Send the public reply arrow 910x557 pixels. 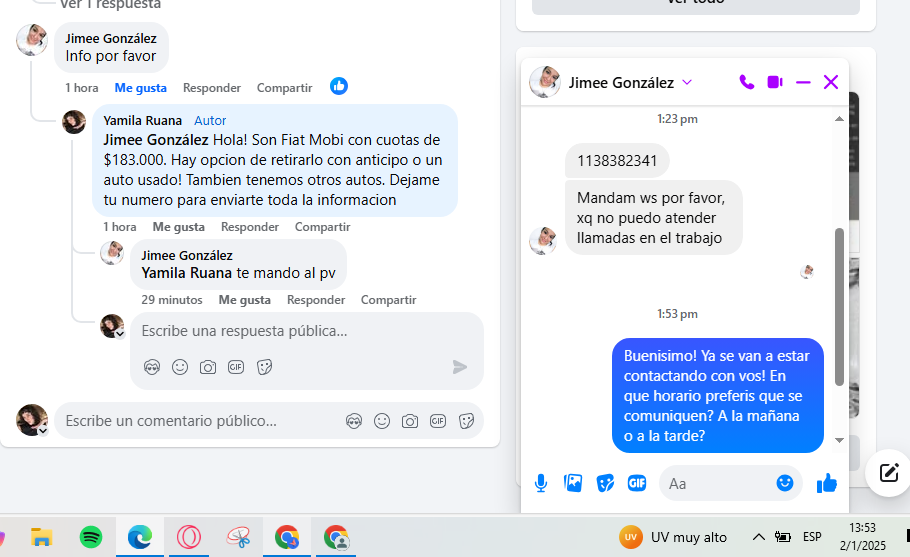coord(460,367)
